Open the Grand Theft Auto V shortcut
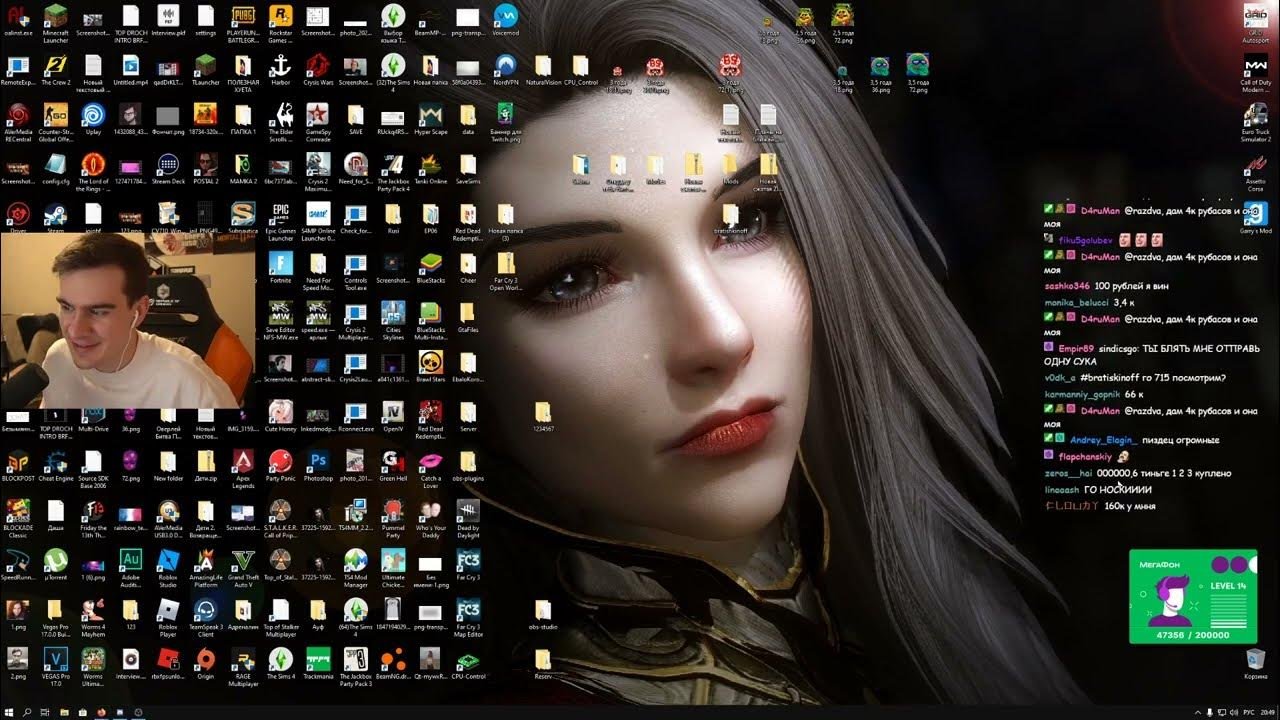Screen dimensions: 1280x720 point(243,560)
